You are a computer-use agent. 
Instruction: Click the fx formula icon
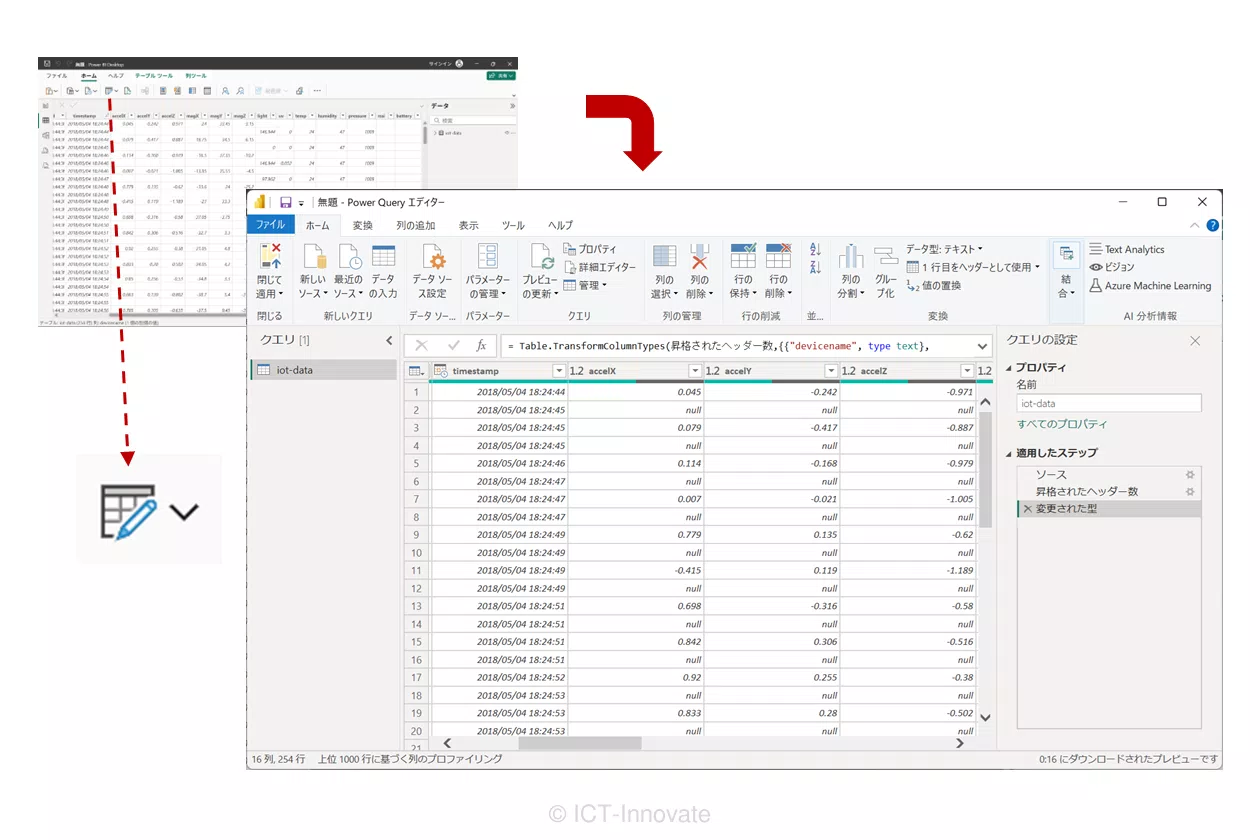(x=481, y=345)
